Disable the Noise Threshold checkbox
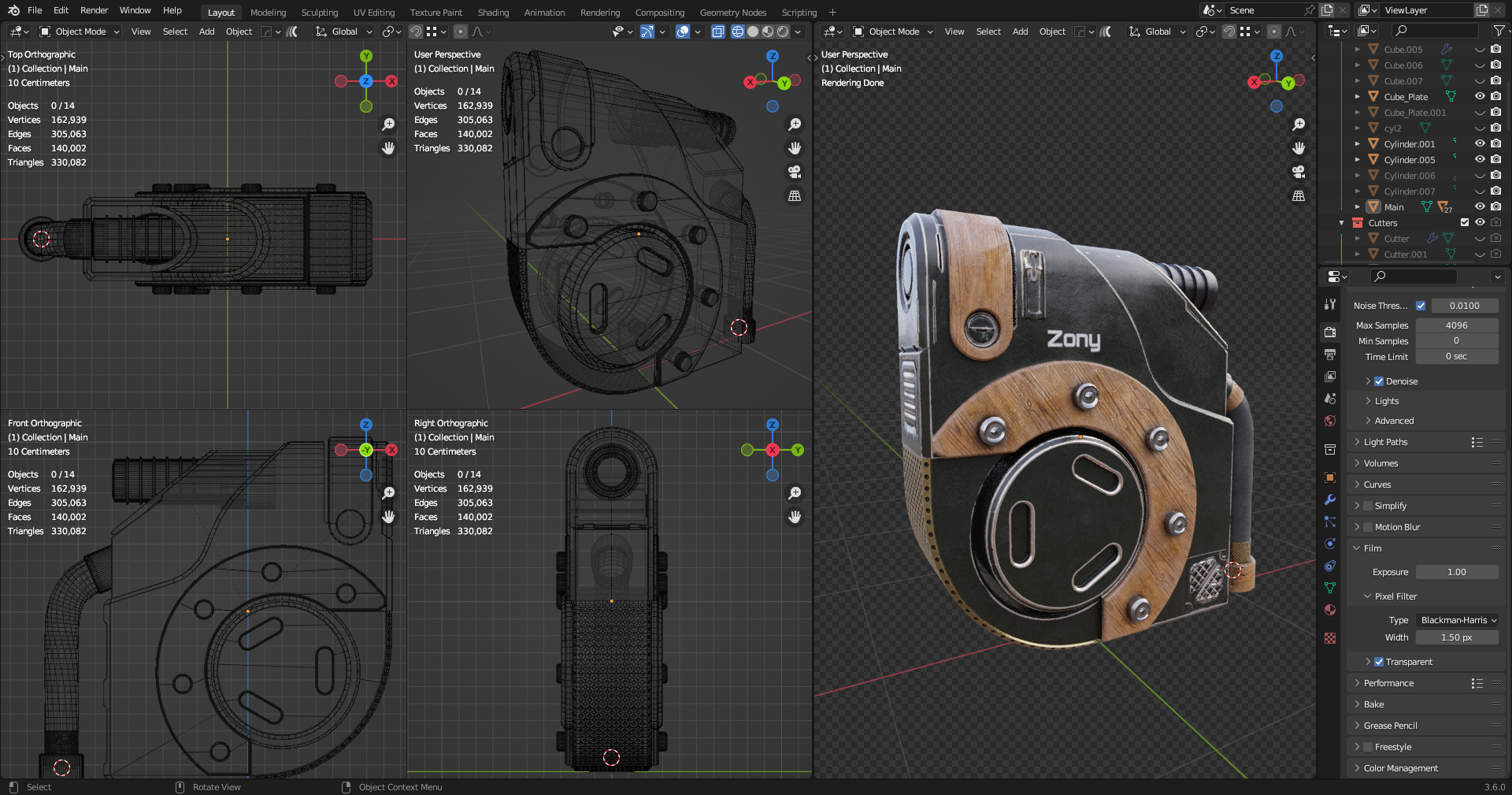 [x=1421, y=306]
